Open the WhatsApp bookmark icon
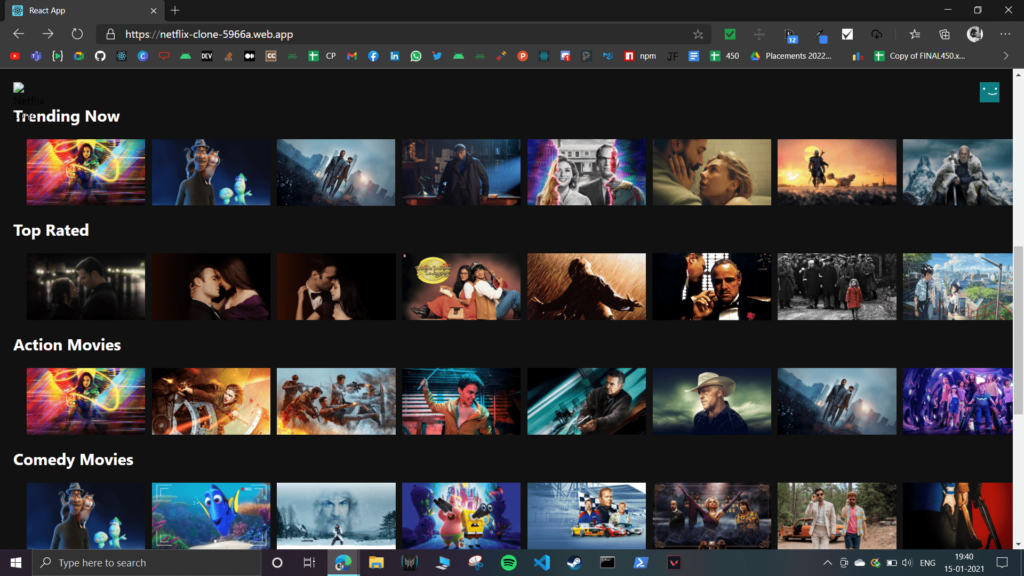The image size is (1024, 576). tap(415, 56)
